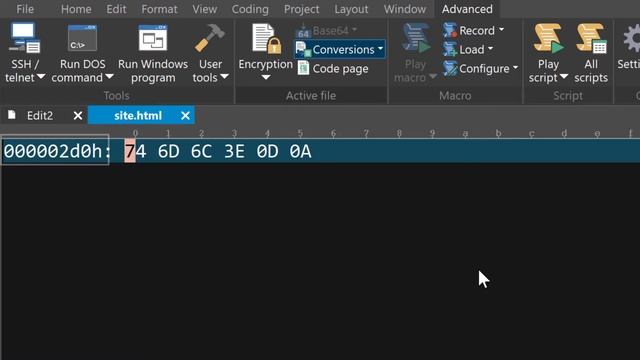Image resolution: width=640 pixels, height=360 pixels.
Task: Expand the SSH / telnet dropdown arrow
Action: click(41, 77)
